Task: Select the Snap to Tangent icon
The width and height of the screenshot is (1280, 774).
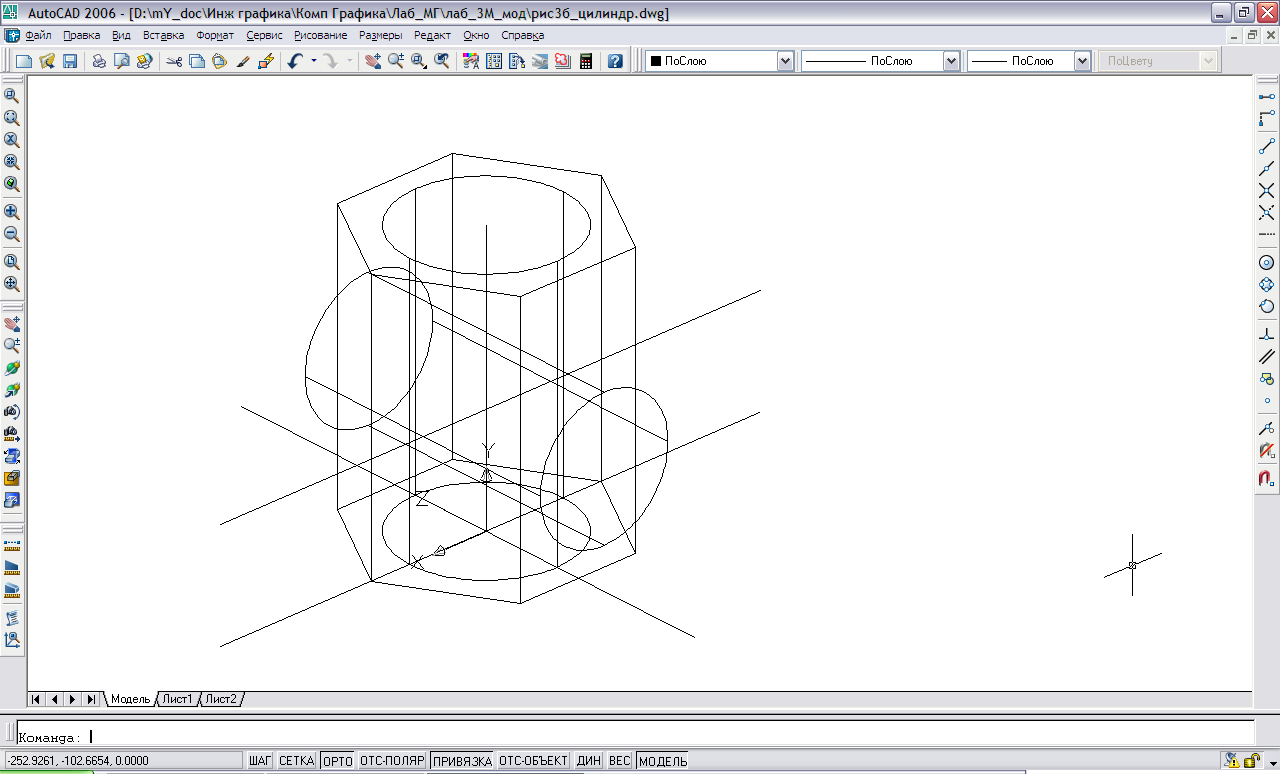Action: [1266, 306]
